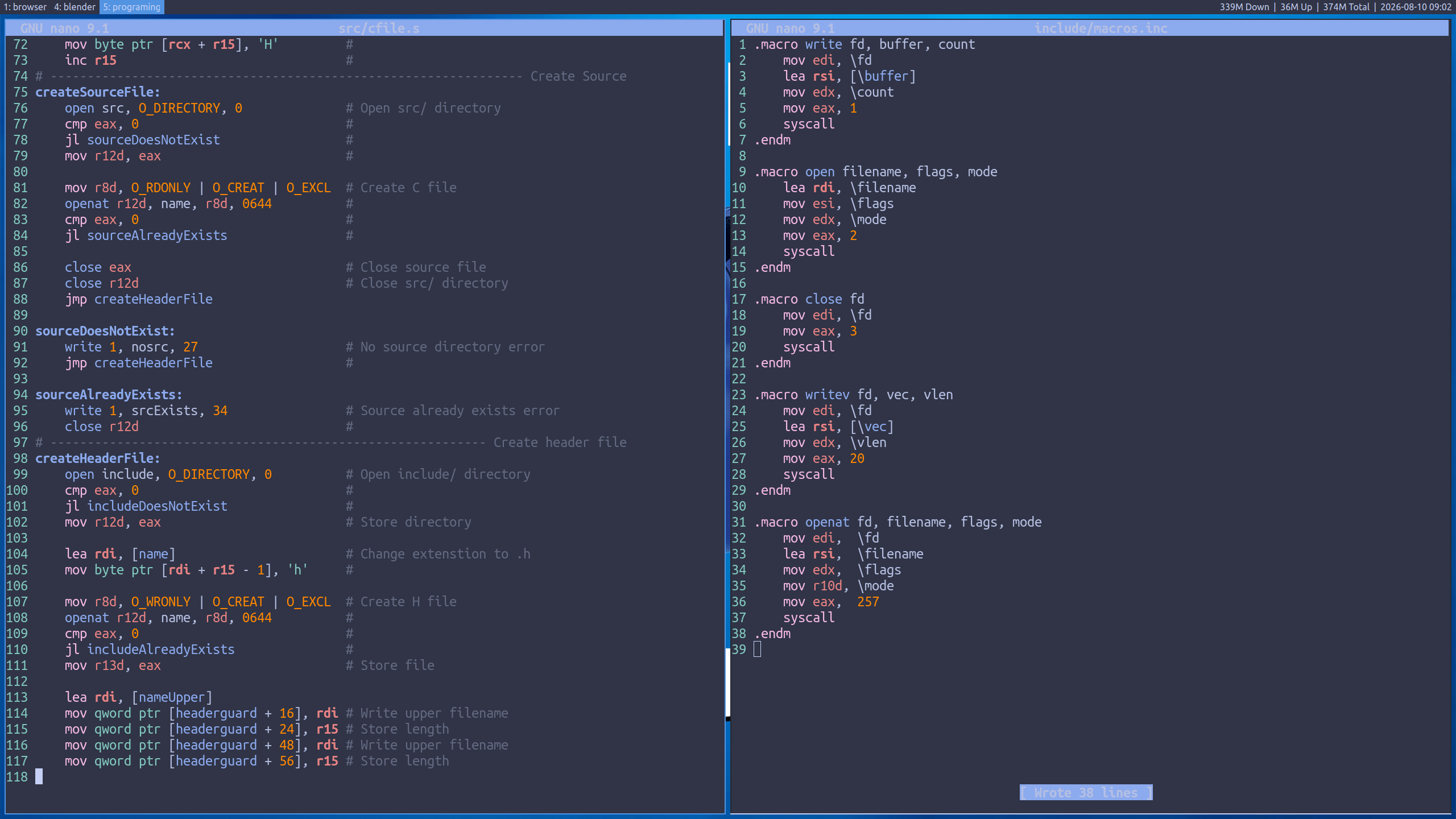The height and width of the screenshot is (819, 1456).
Task: Select the programing workspace tab
Action: pyautogui.click(x=132, y=7)
